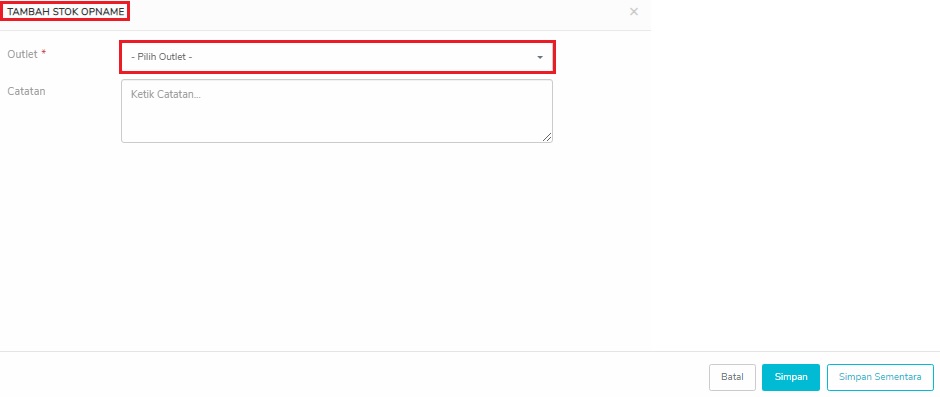Click the Catatan textarea resize handle
Viewport: 940px width, 397px height.
tap(547, 137)
